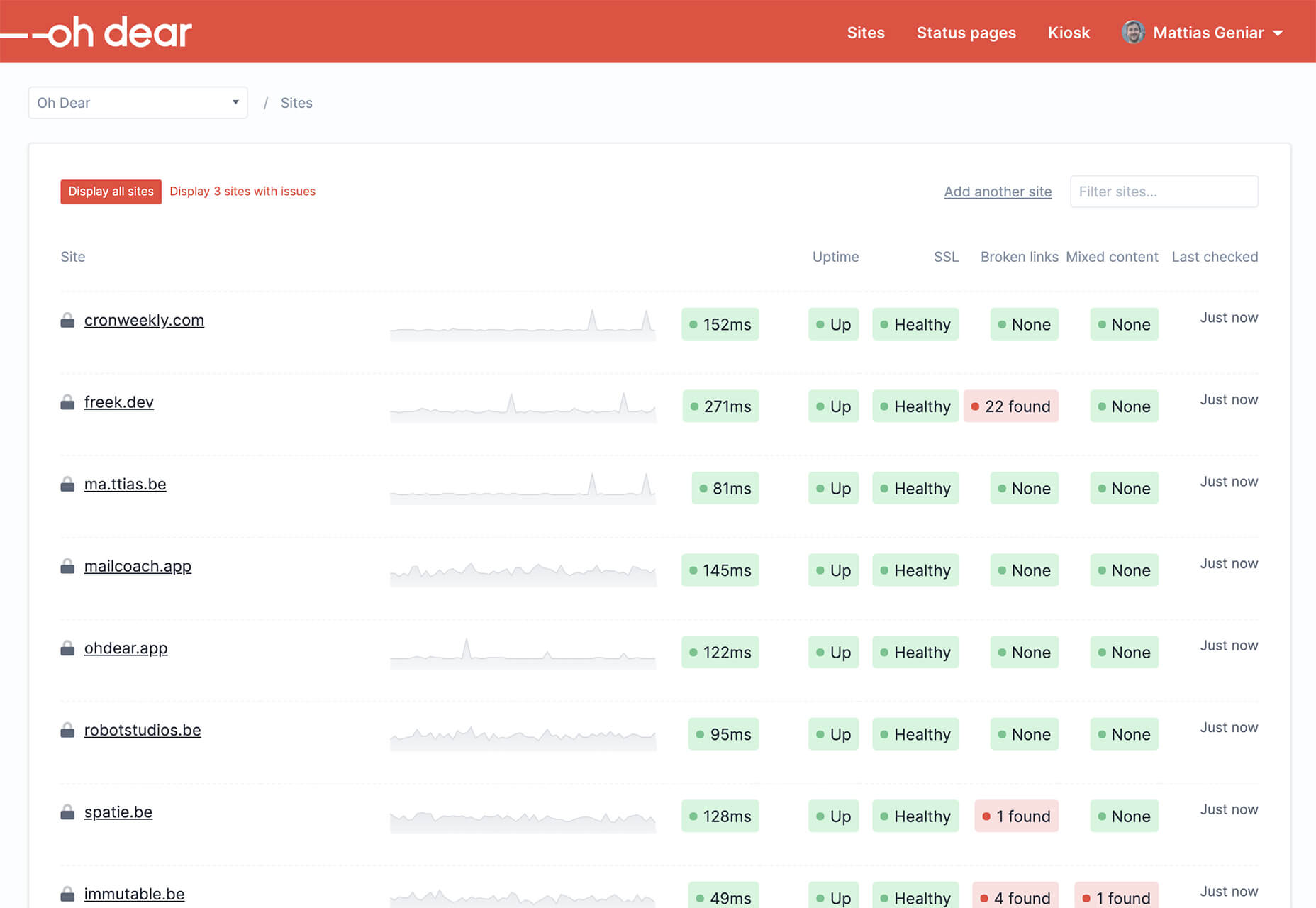
Task: Click the Up status badge for cronweekly.com
Action: click(x=833, y=324)
